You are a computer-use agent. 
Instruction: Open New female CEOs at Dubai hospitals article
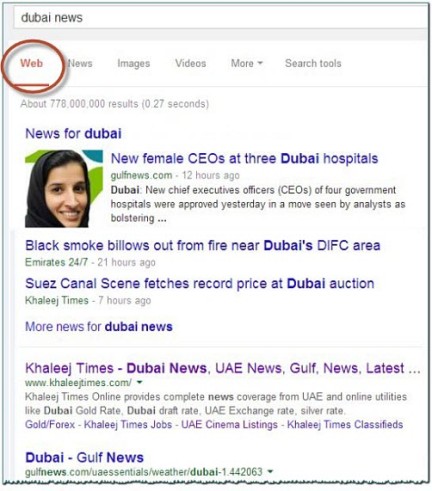[x=244, y=158]
